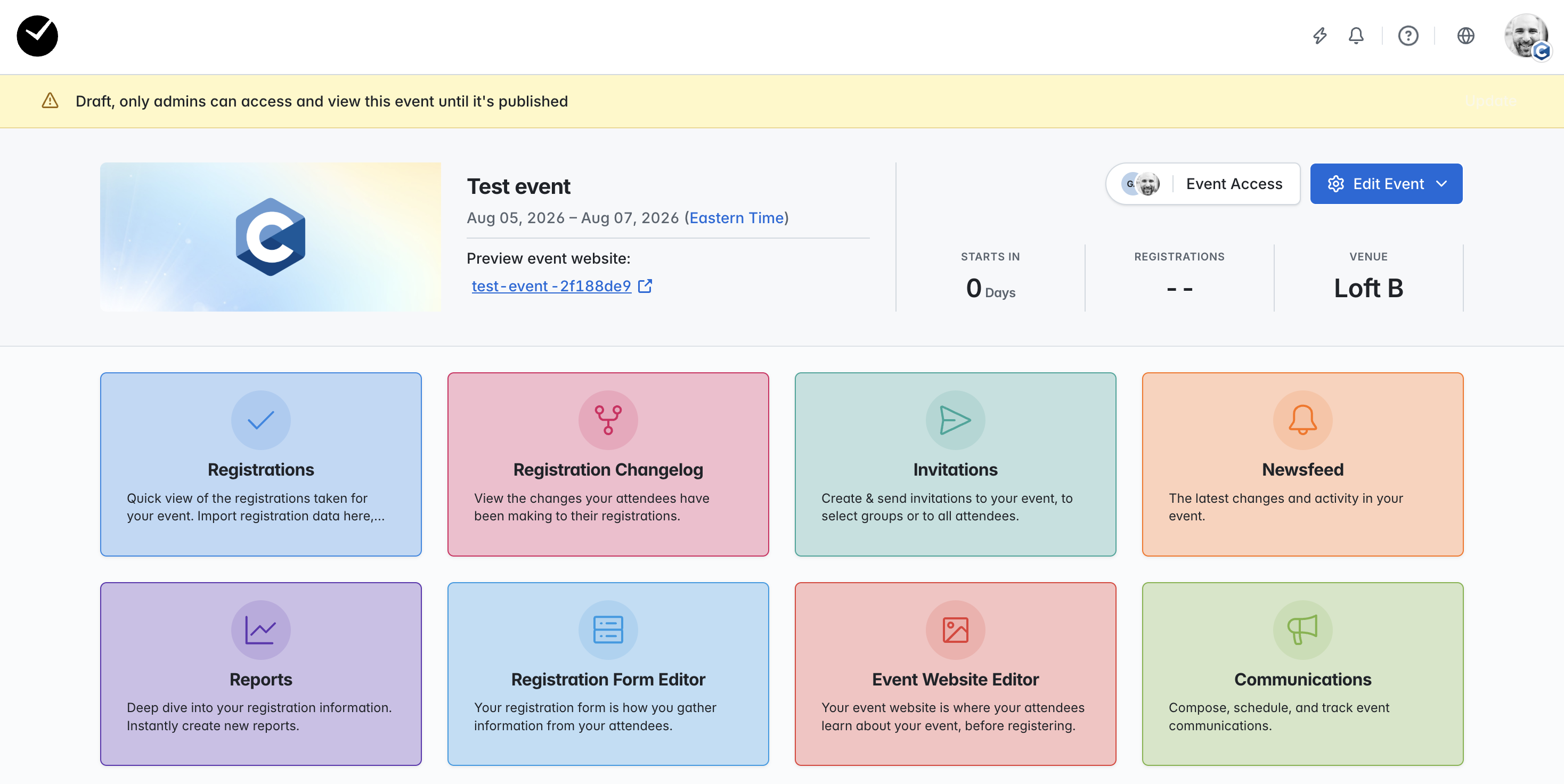Screen dimensions: 1564x784
Task: Click the REGISTRATIONS stat label
Action: click(x=1179, y=257)
